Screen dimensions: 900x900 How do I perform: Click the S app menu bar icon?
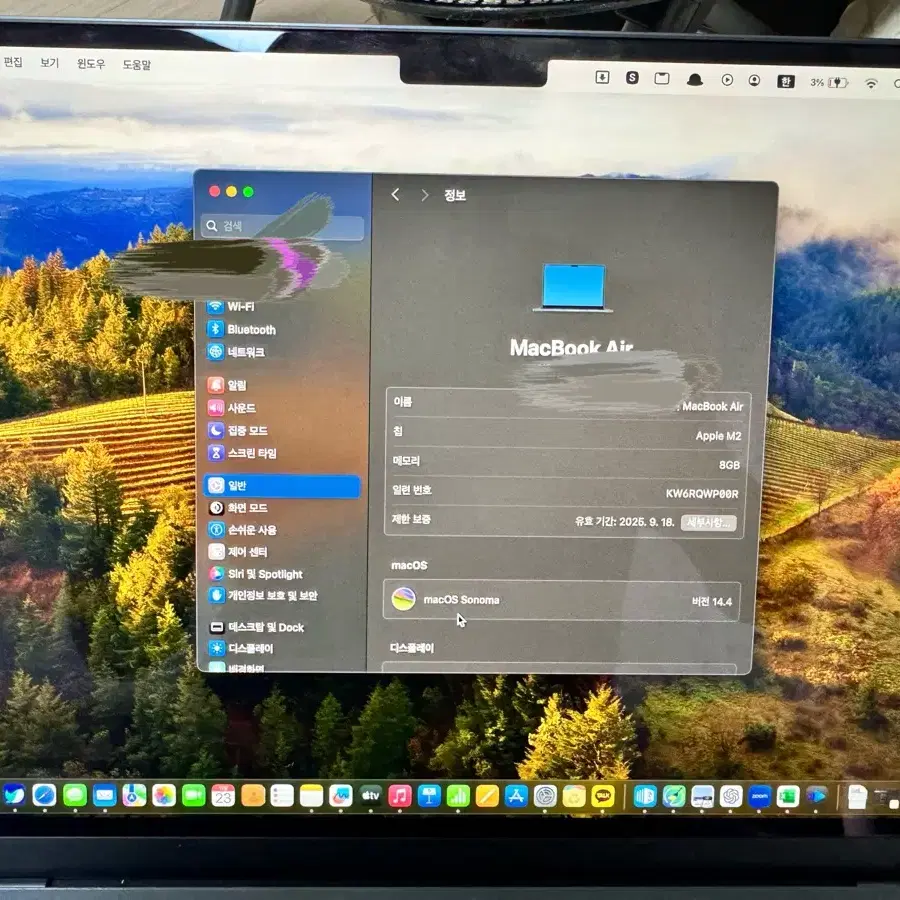coord(632,77)
